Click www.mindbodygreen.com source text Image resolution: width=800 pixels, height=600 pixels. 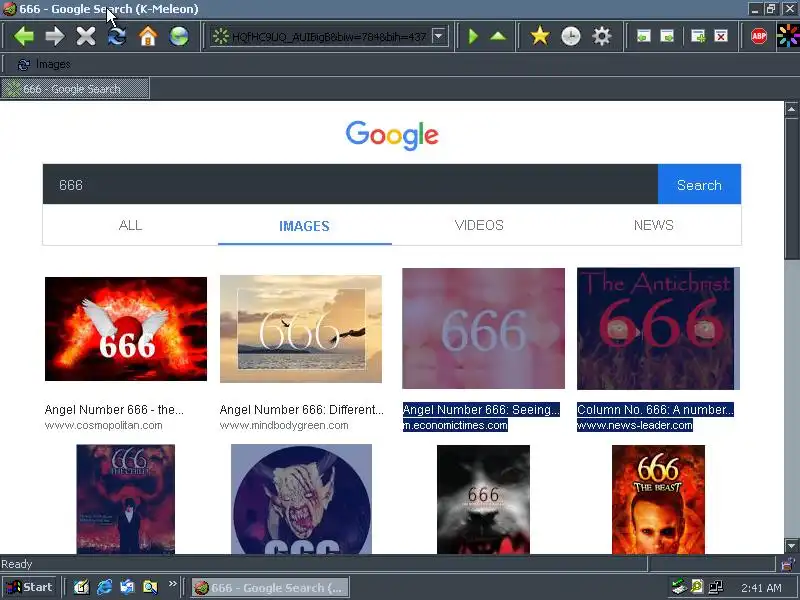[x=284, y=426]
